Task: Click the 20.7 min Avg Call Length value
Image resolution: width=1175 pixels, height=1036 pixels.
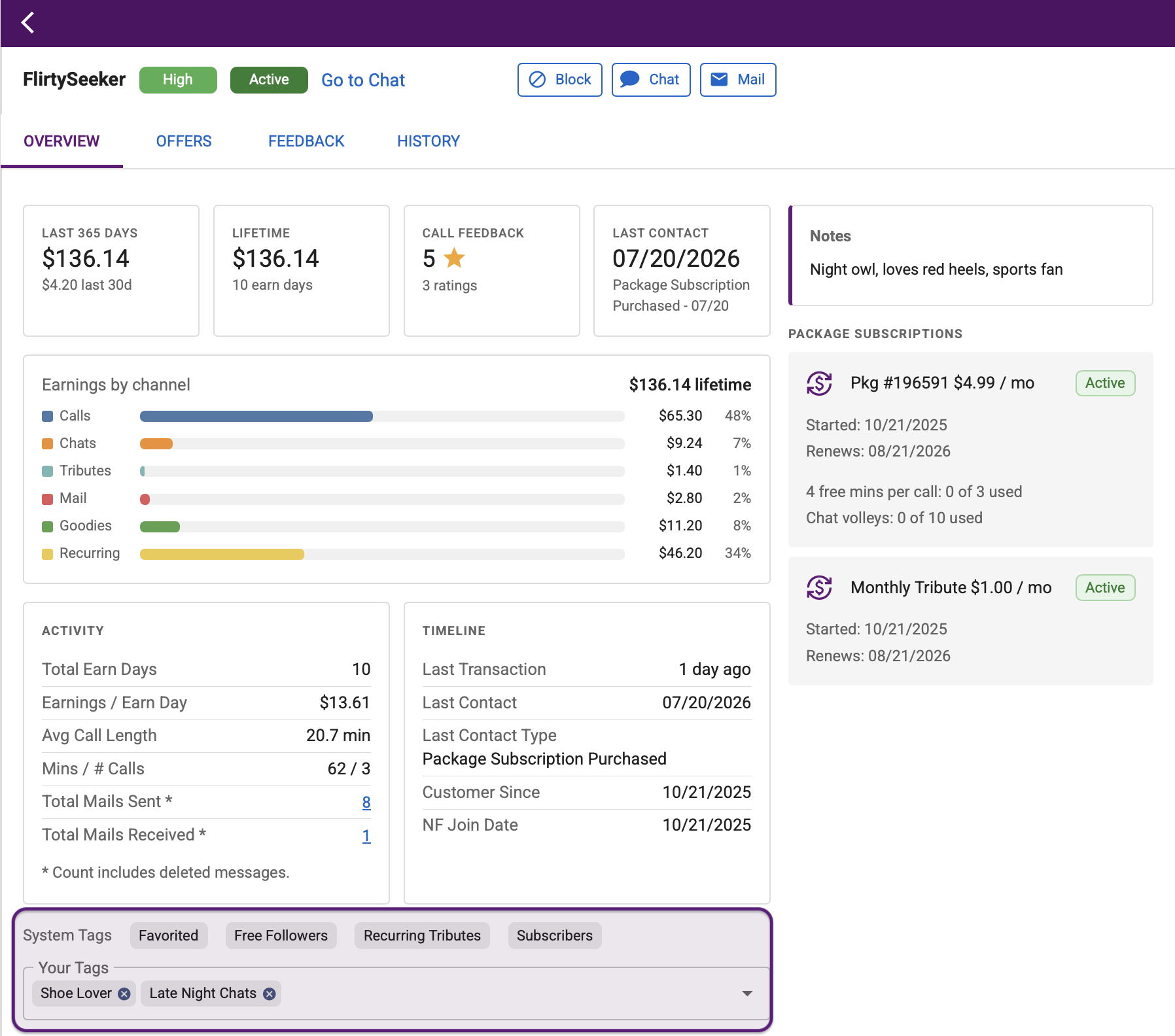Action: 338,736
